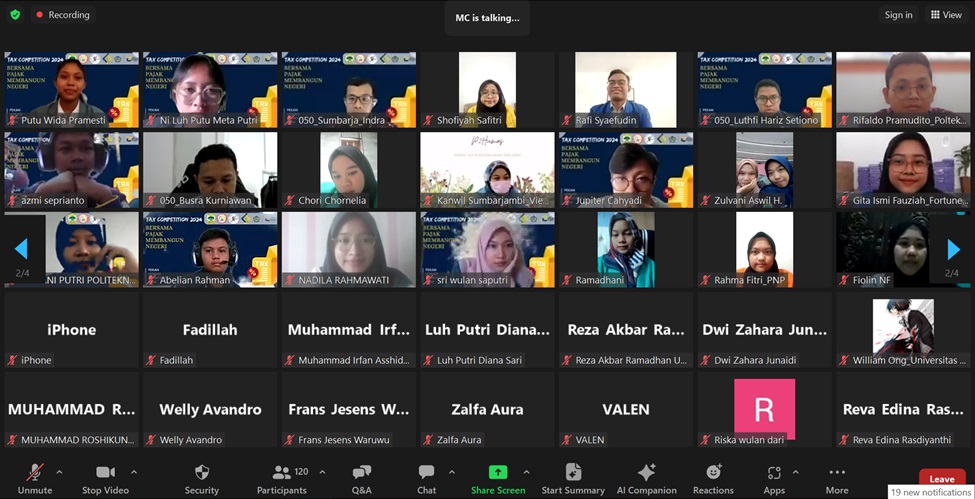Image resolution: width=975 pixels, height=499 pixels.
Task: Click the Sign in button
Action: pyautogui.click(x=898, y=15)
